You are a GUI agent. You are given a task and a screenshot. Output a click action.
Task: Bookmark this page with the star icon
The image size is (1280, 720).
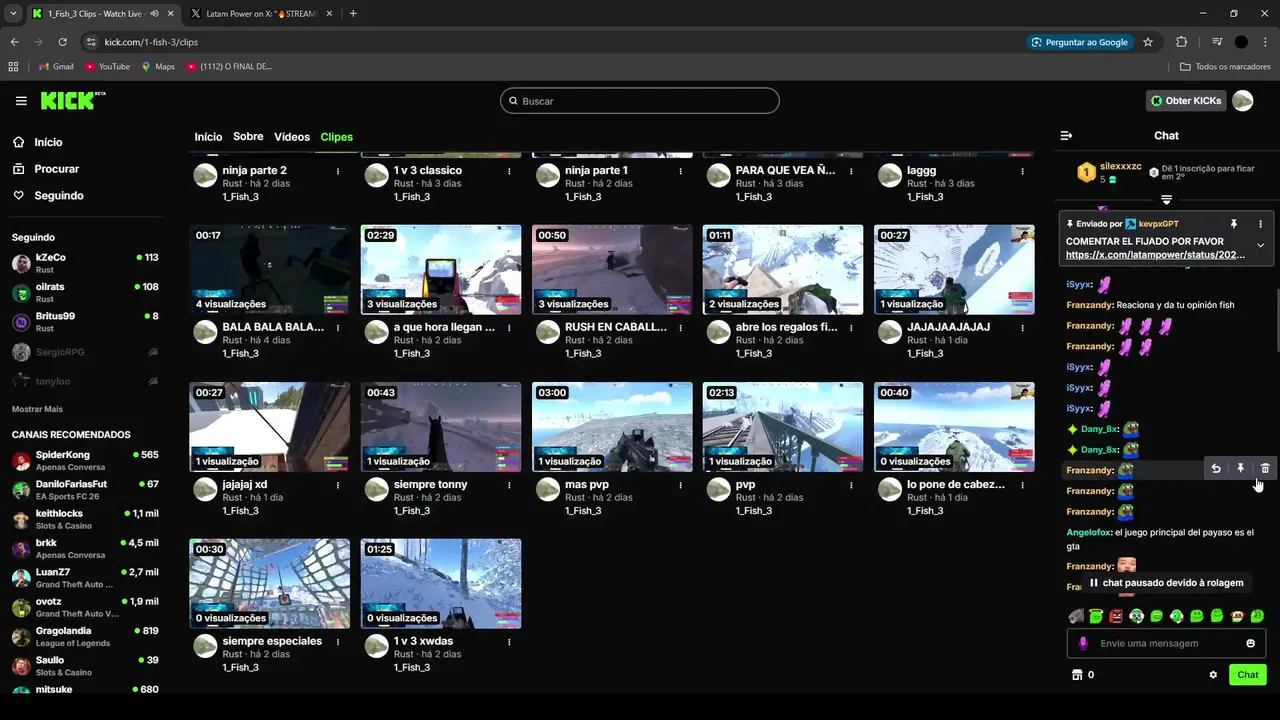1148,42
